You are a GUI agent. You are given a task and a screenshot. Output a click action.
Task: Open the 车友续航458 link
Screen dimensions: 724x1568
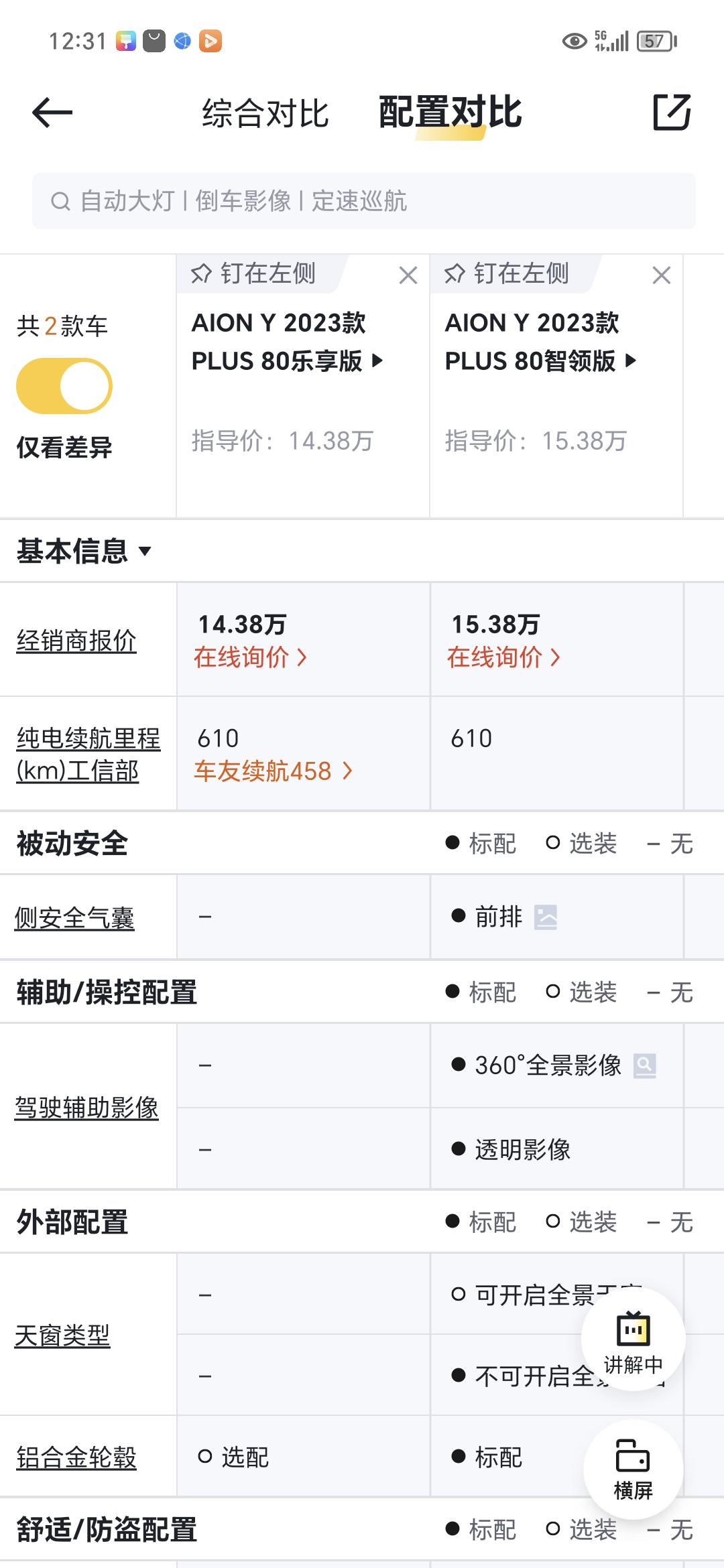273,771
